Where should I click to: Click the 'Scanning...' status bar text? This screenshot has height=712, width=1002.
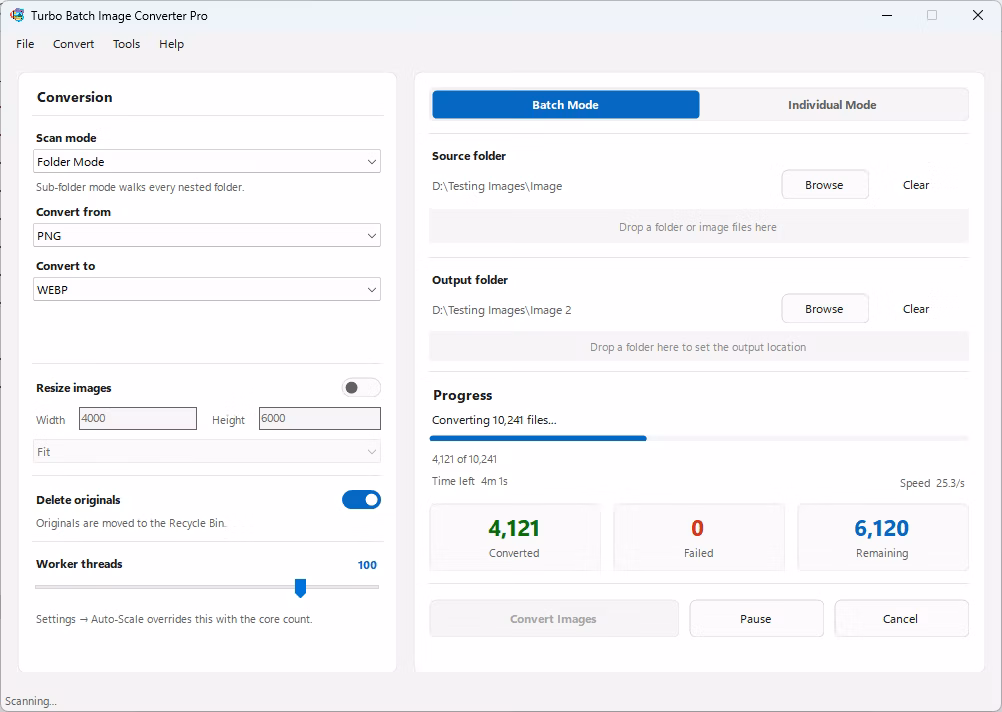(31, 701)
